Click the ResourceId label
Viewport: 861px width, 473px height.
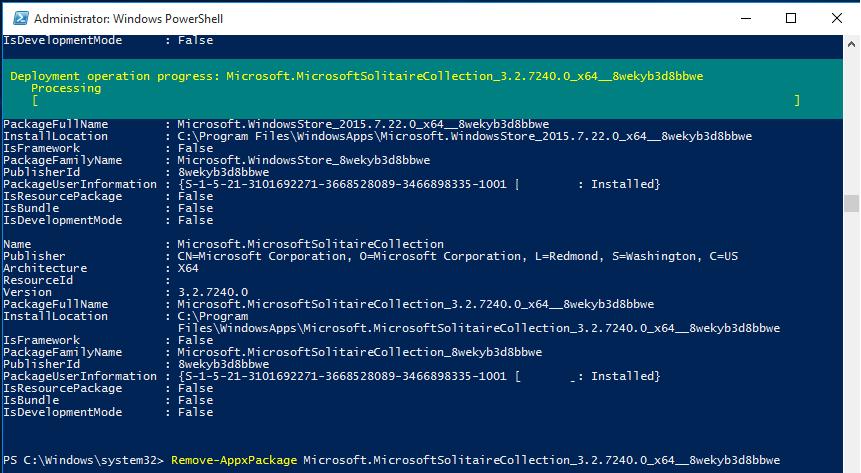(38, 280)
